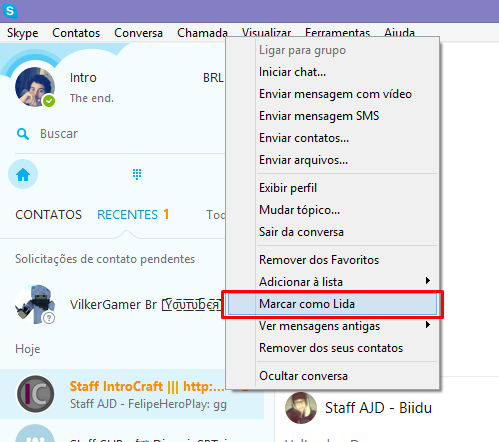Click the mood text The end.
Screen dimensions: 499x442
[92, 98]
